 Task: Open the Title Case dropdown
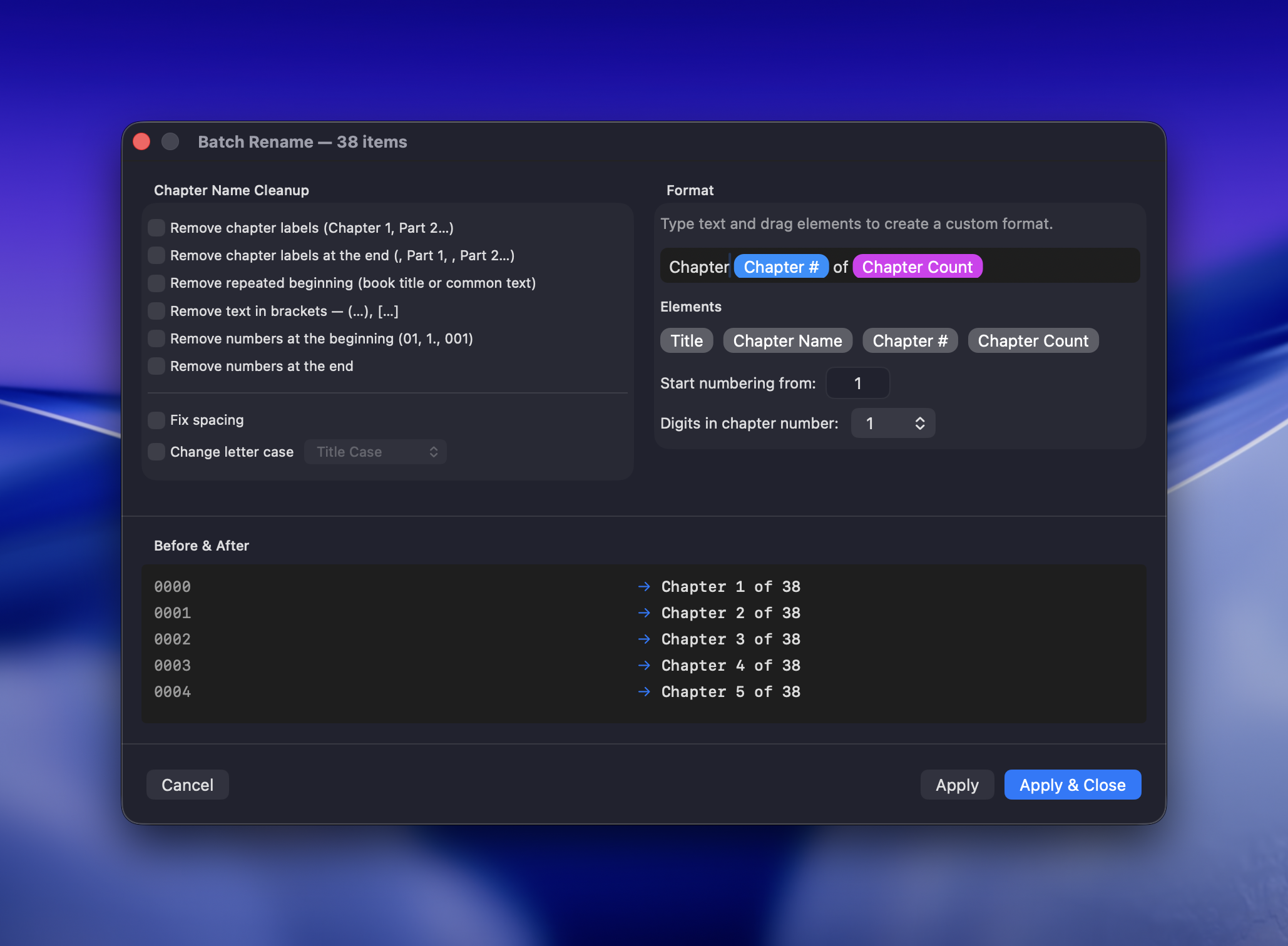(375, 452)
